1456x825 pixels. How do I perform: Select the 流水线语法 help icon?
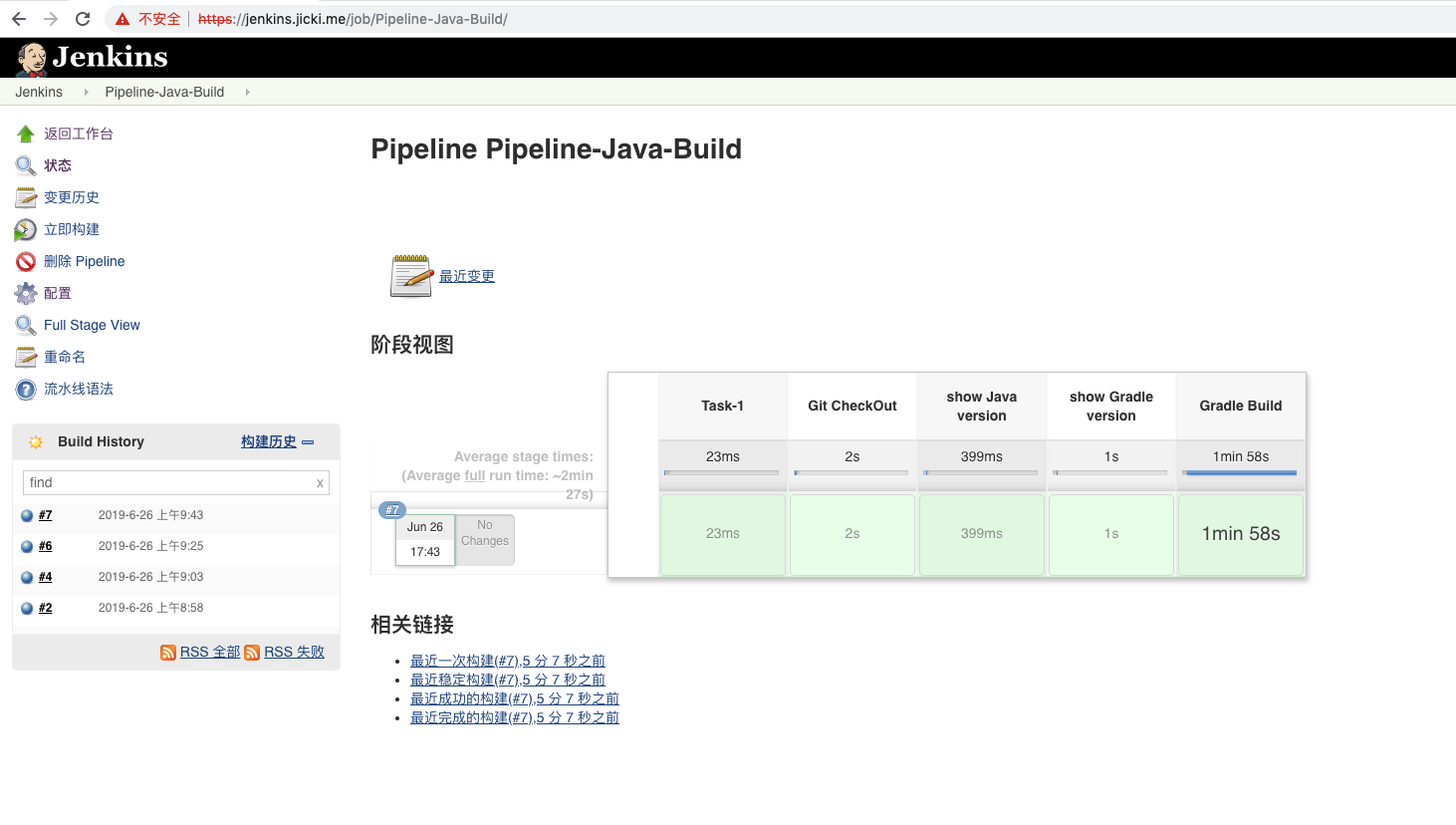tap(25, 389)
